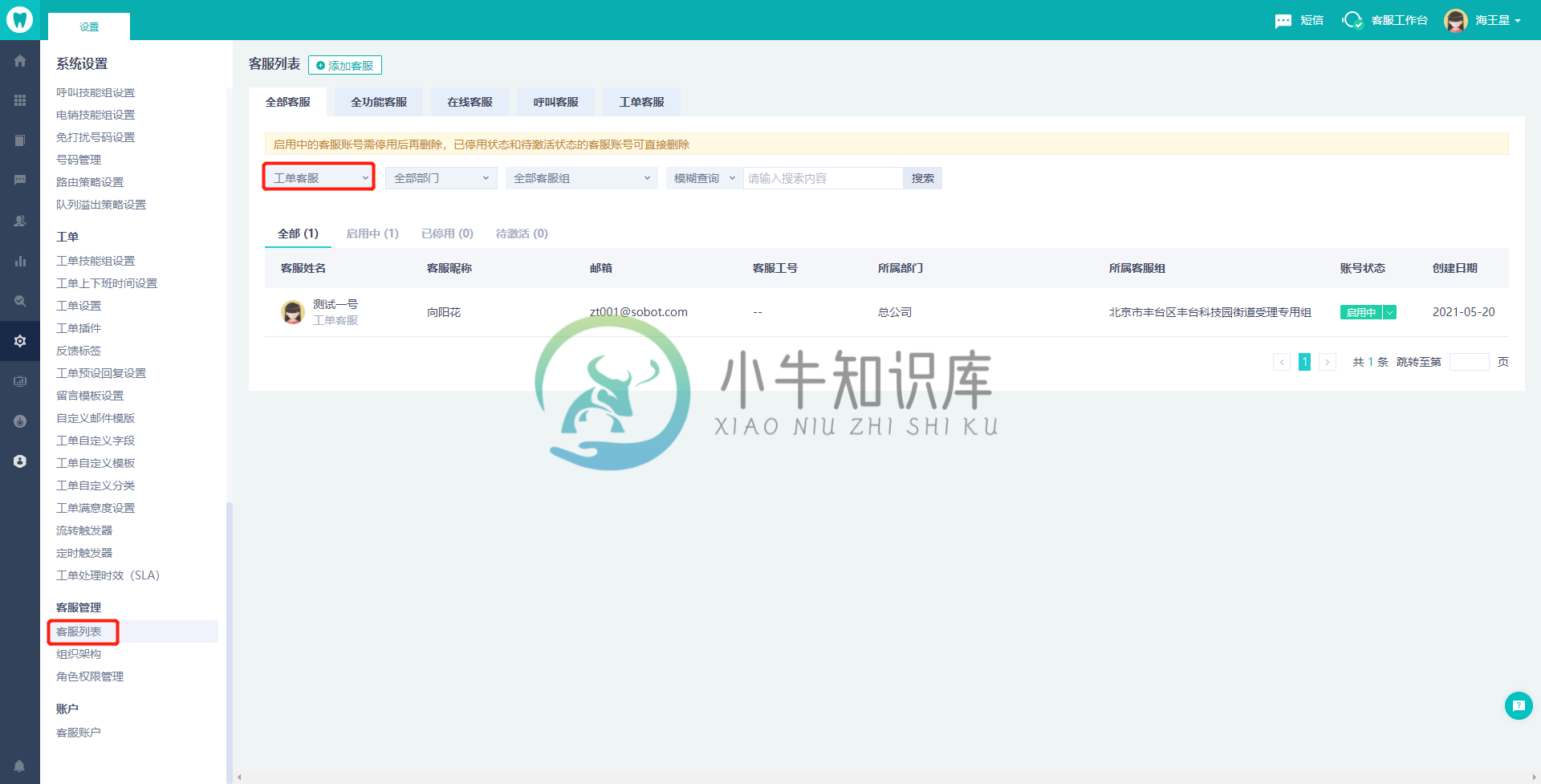The image size is (1541, 784).
Task: Open 反馈标签 menu item
Action: click(79, 351)
